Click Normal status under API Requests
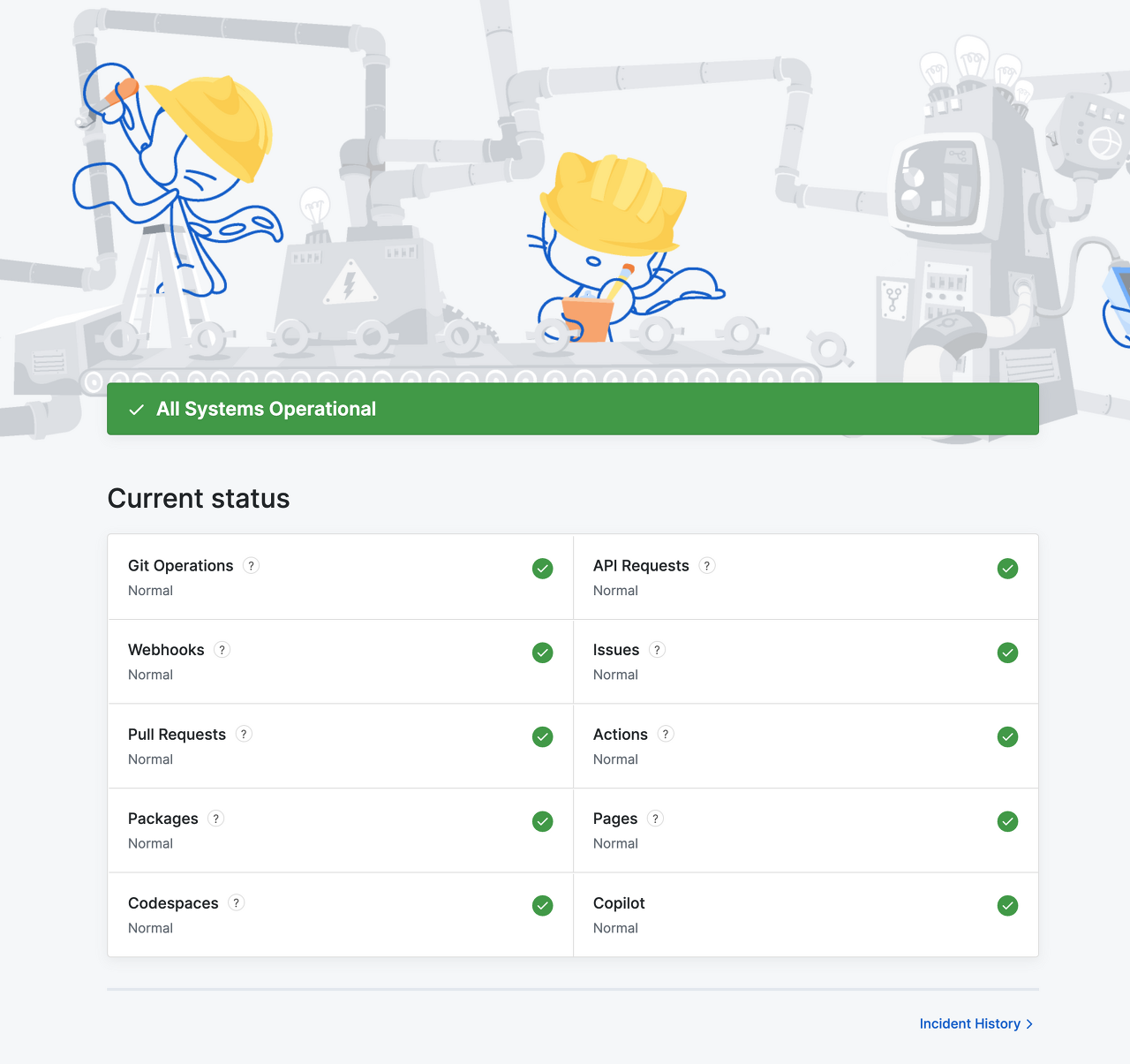 point(615,591)
